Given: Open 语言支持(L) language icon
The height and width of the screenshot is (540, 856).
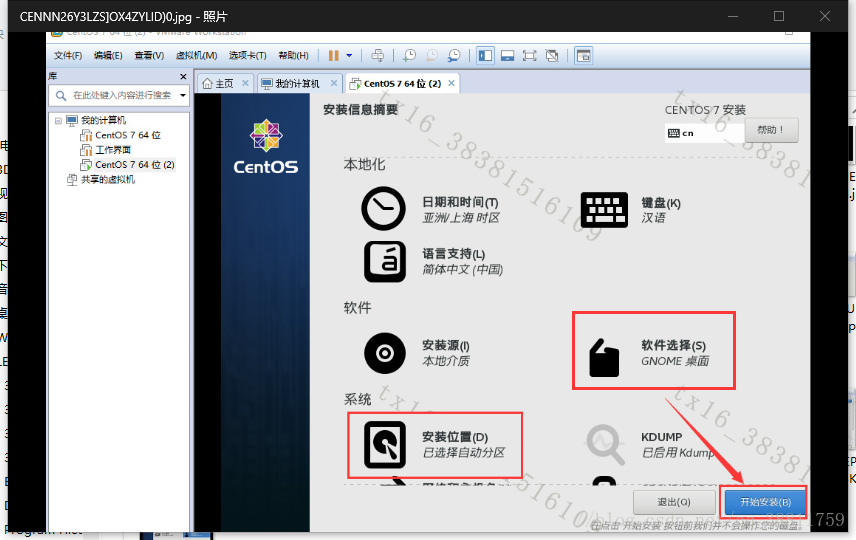Looking at the screenshot, I should [385, 262].
